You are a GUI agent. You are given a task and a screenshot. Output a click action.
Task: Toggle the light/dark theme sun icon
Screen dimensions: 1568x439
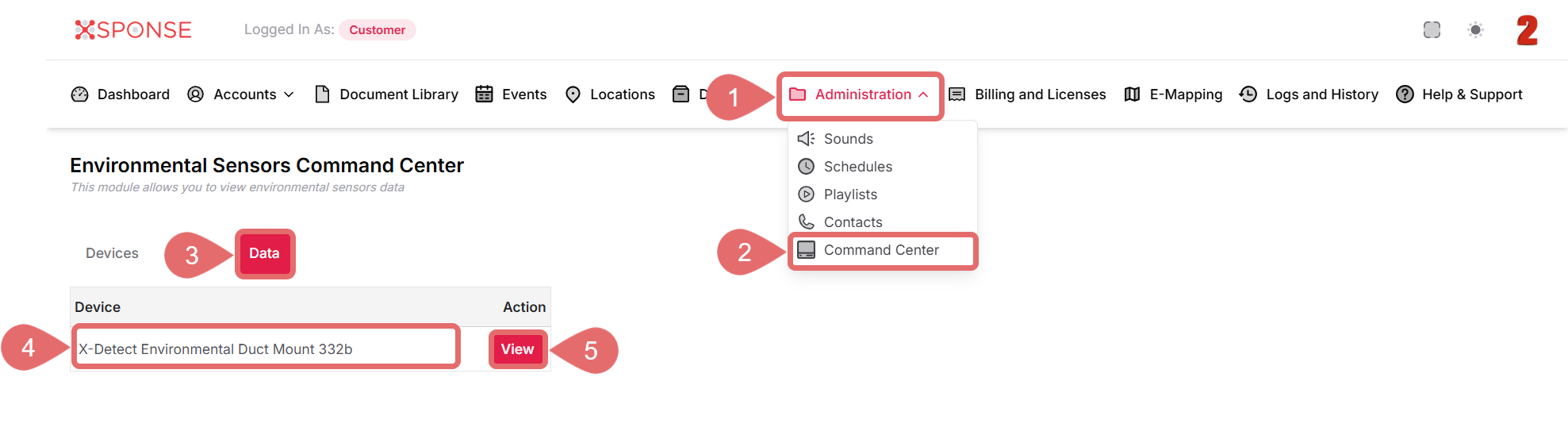pyautogui.click(x=1475, y=30)
